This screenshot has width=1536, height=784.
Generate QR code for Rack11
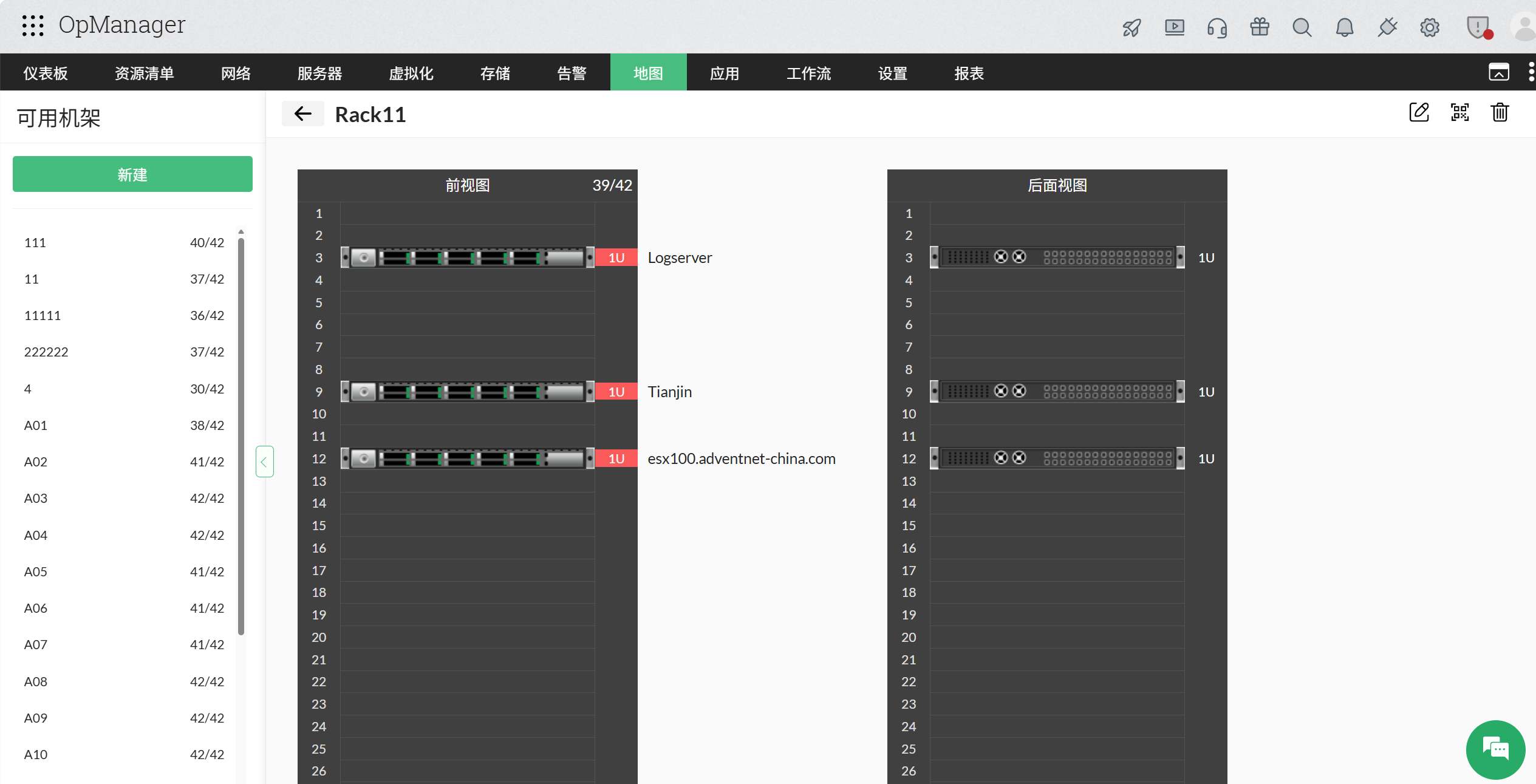coord(1460,112)
